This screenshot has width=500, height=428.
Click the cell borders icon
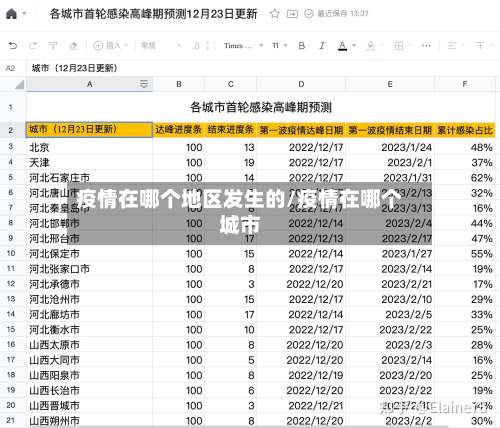399,46
